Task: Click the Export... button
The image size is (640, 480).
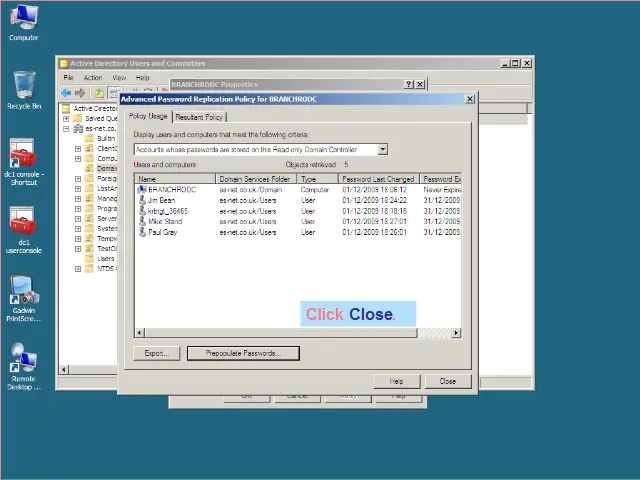Action: click(x=157, y=353)
